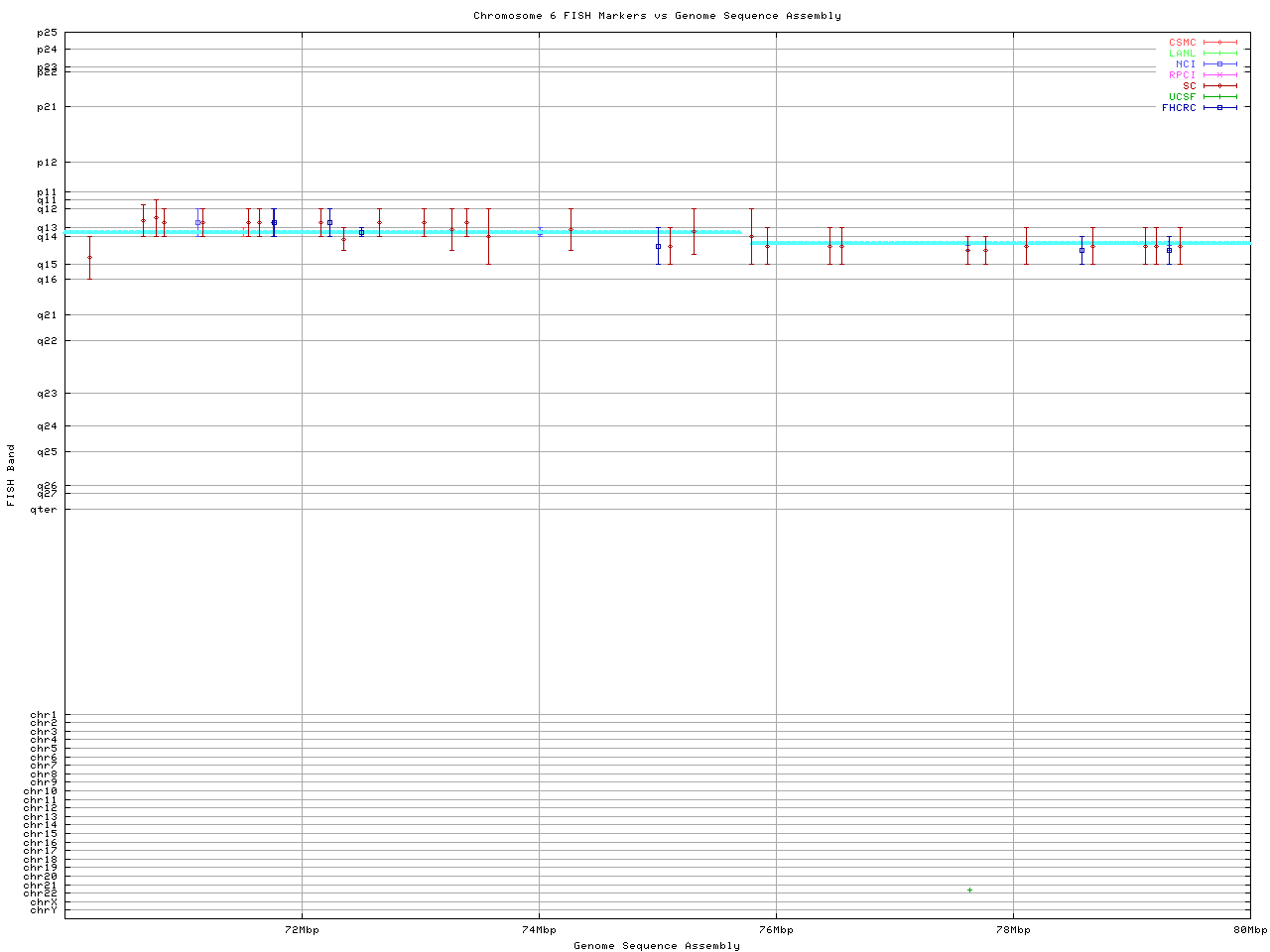
Task: Select the LANL green legend line
Action: click(1219, 54)
